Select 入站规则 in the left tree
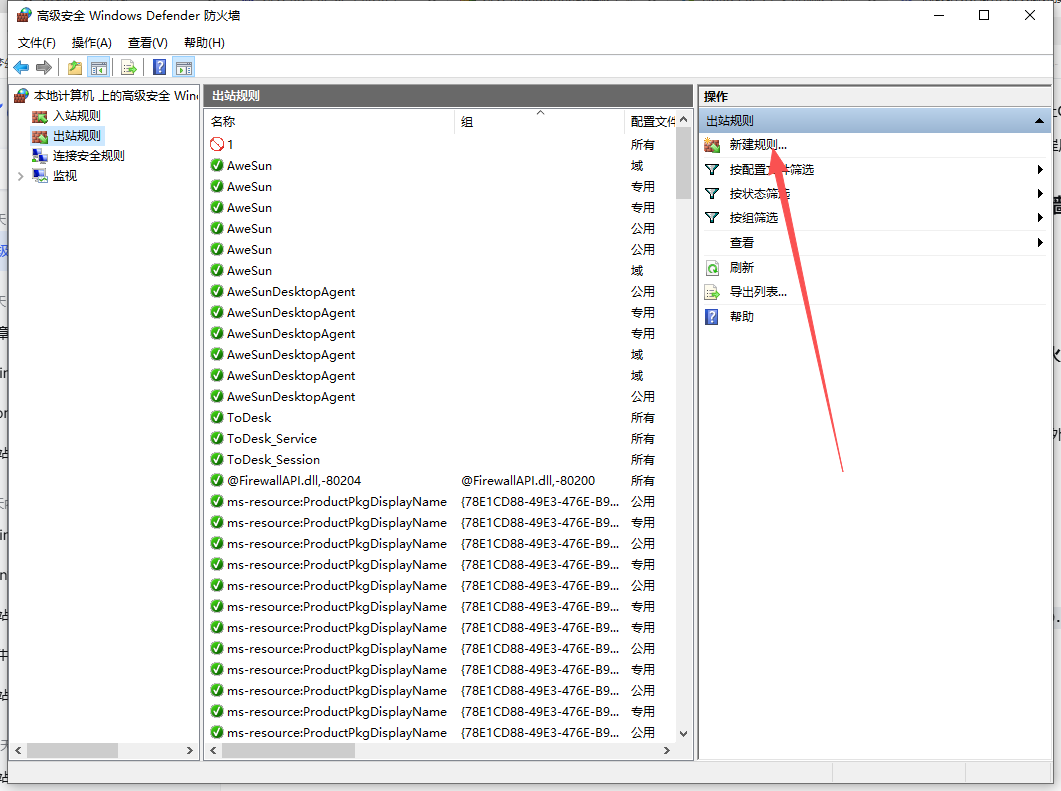 pos(76,116)
